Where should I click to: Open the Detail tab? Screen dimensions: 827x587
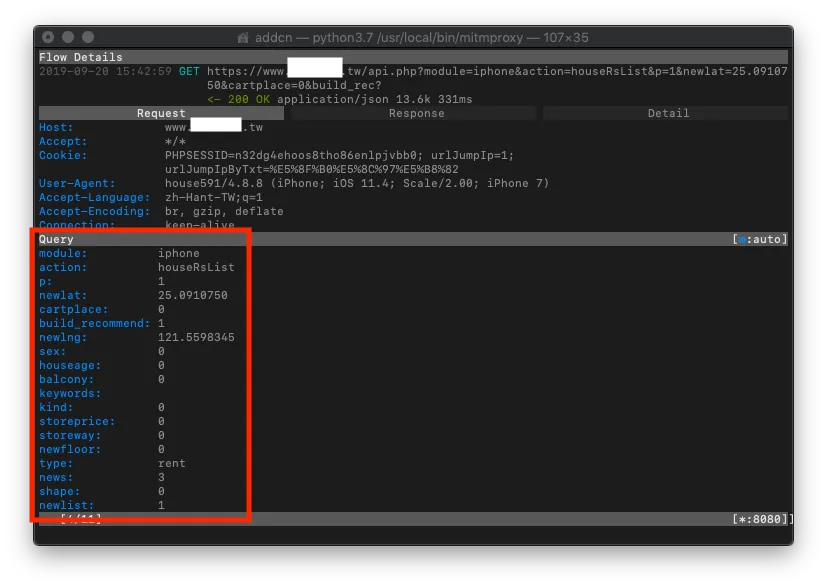tap(667, 114)
